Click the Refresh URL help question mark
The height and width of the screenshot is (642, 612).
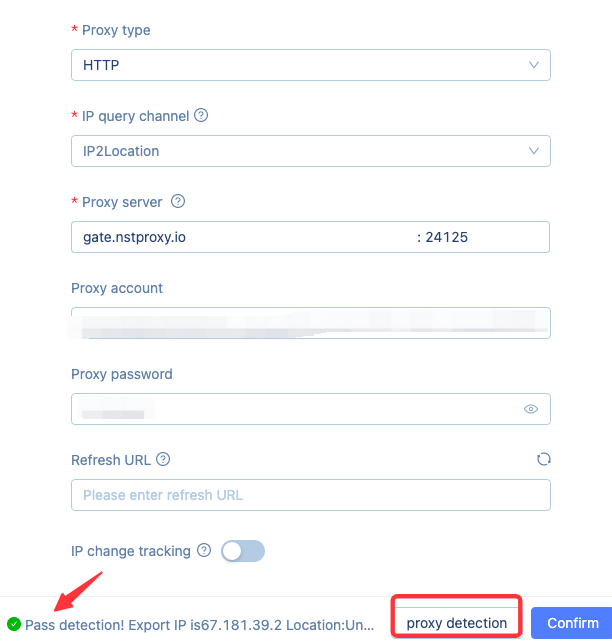pos(163,460)
